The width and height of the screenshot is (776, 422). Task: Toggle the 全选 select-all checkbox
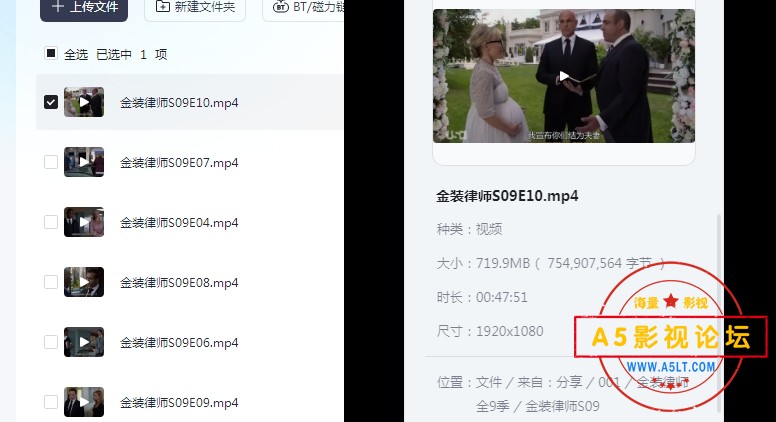[x=51, y=53]
